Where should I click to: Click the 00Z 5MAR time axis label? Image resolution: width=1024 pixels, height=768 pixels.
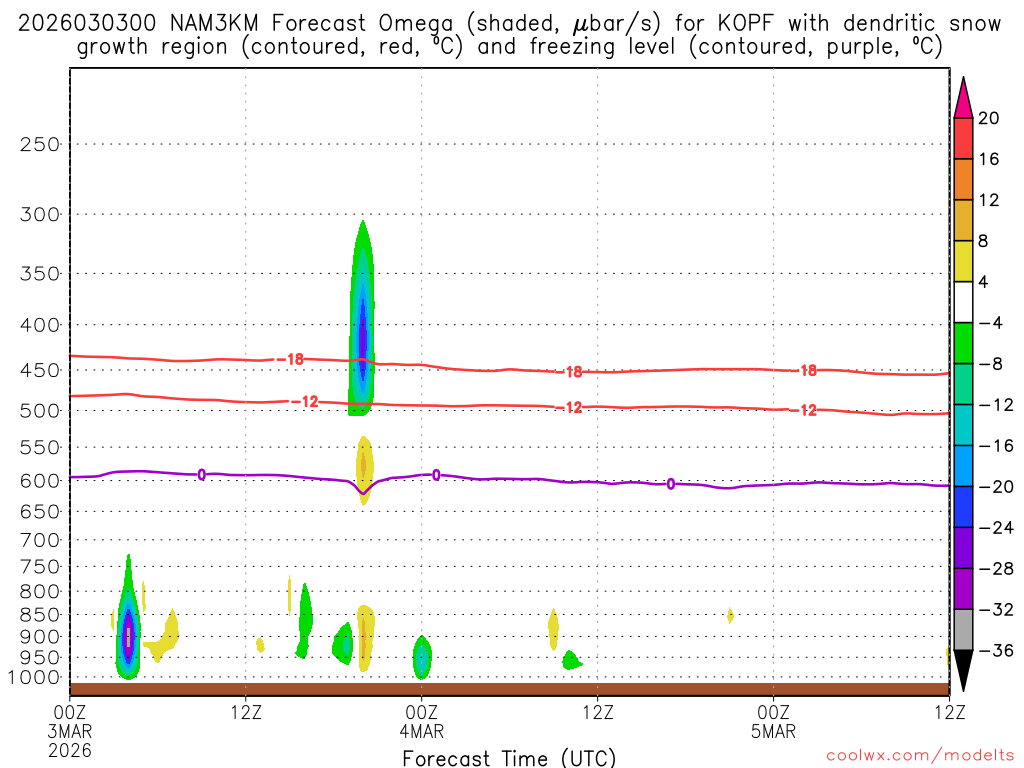pyautogui.click(x=774, y=722)
